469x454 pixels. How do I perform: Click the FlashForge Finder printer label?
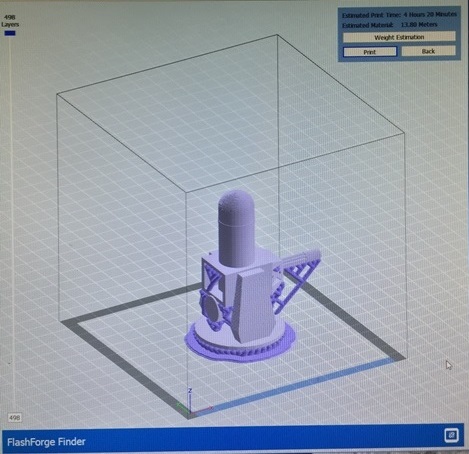point(46,442)
